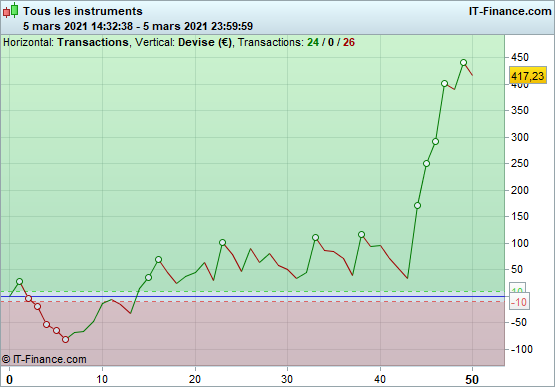Select the green marker near 170 at transaction 44
The width and height of the screenshot is (555, 387).
pos(417,205)
